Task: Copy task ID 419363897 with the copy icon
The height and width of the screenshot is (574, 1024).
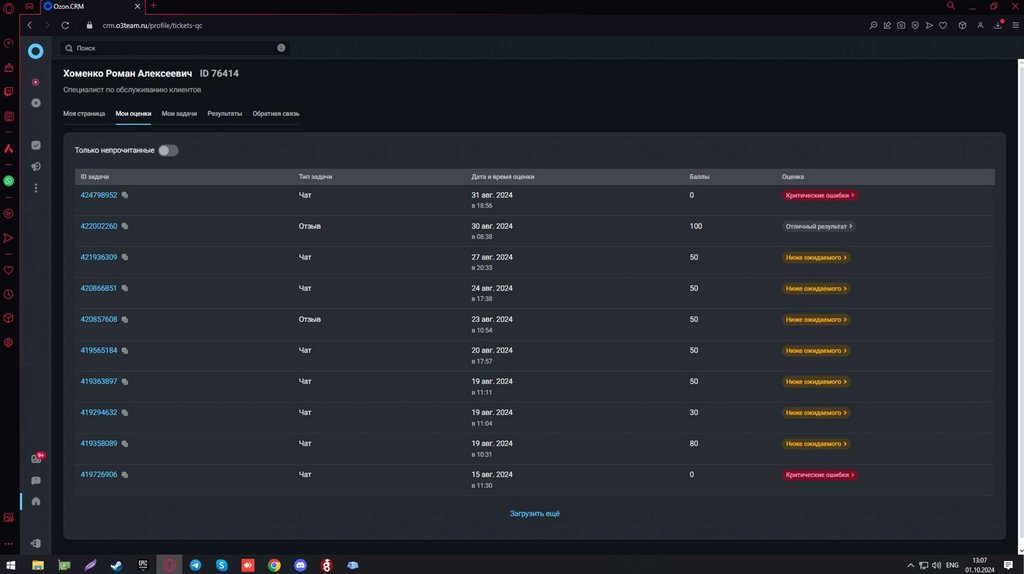Action: pyautogui.click(x=125, y=381)
